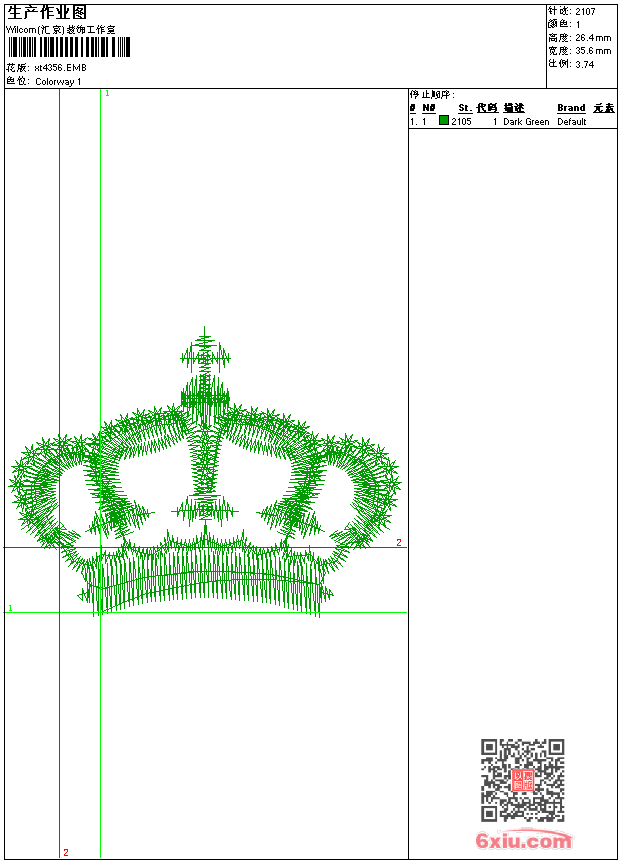The image size is (620, 860).
Task: Click the St. column header
Action: click(x=465, y=108)
